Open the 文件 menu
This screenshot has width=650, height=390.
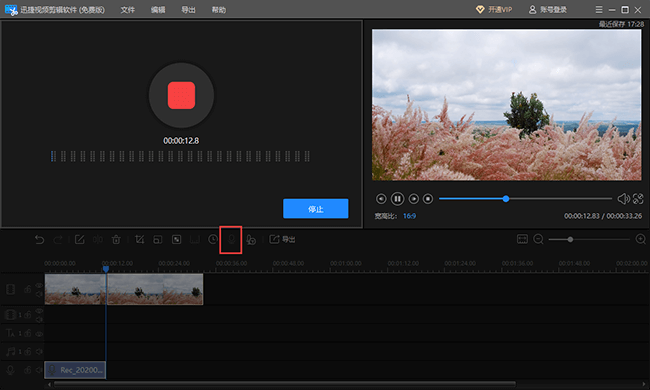tap(128, 10)
